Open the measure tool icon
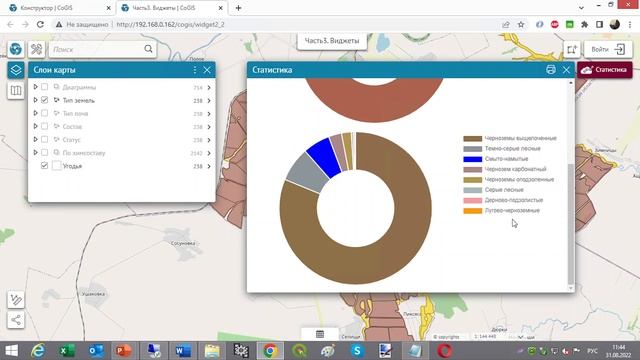 (x=16, y=300)
